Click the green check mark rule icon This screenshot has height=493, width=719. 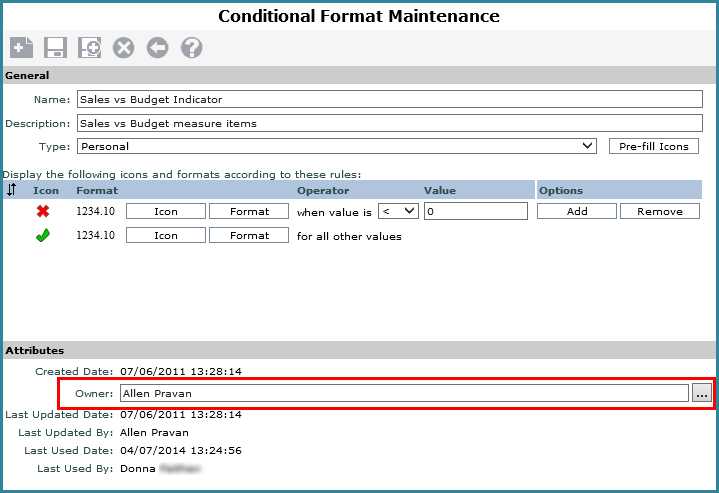43,236
